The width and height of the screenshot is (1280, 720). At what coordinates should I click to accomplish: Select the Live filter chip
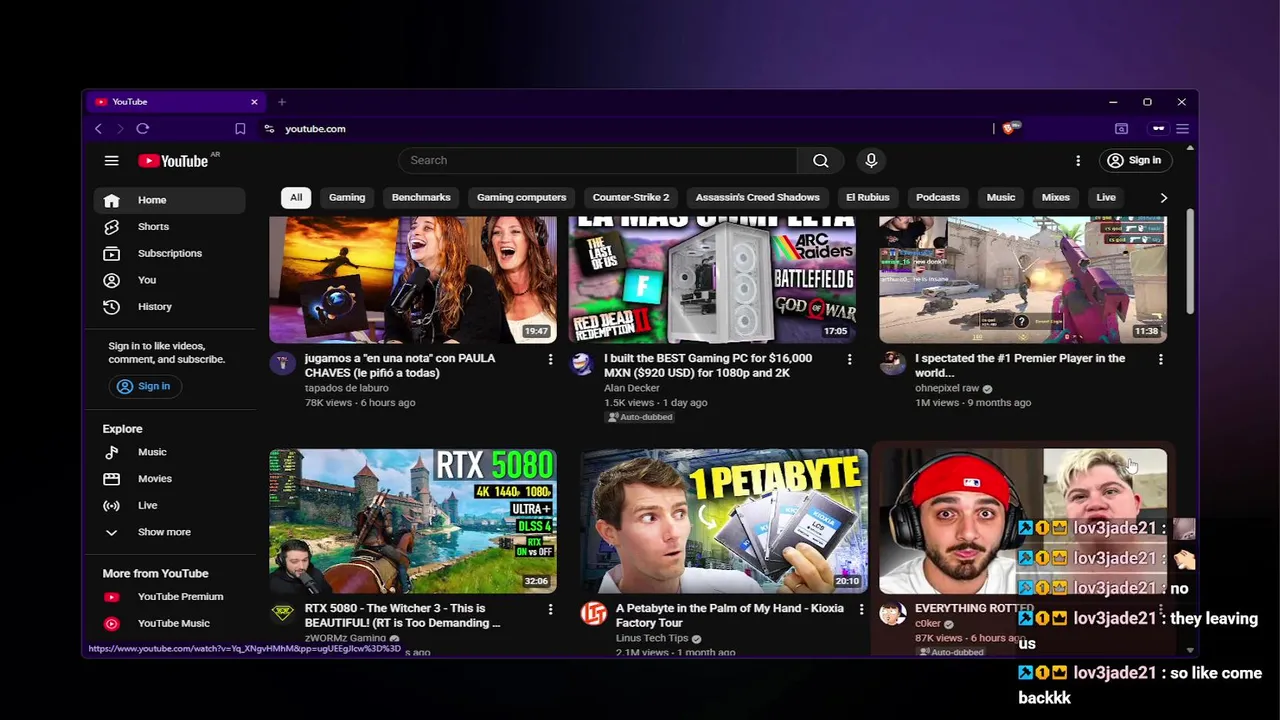[1106, 197]
